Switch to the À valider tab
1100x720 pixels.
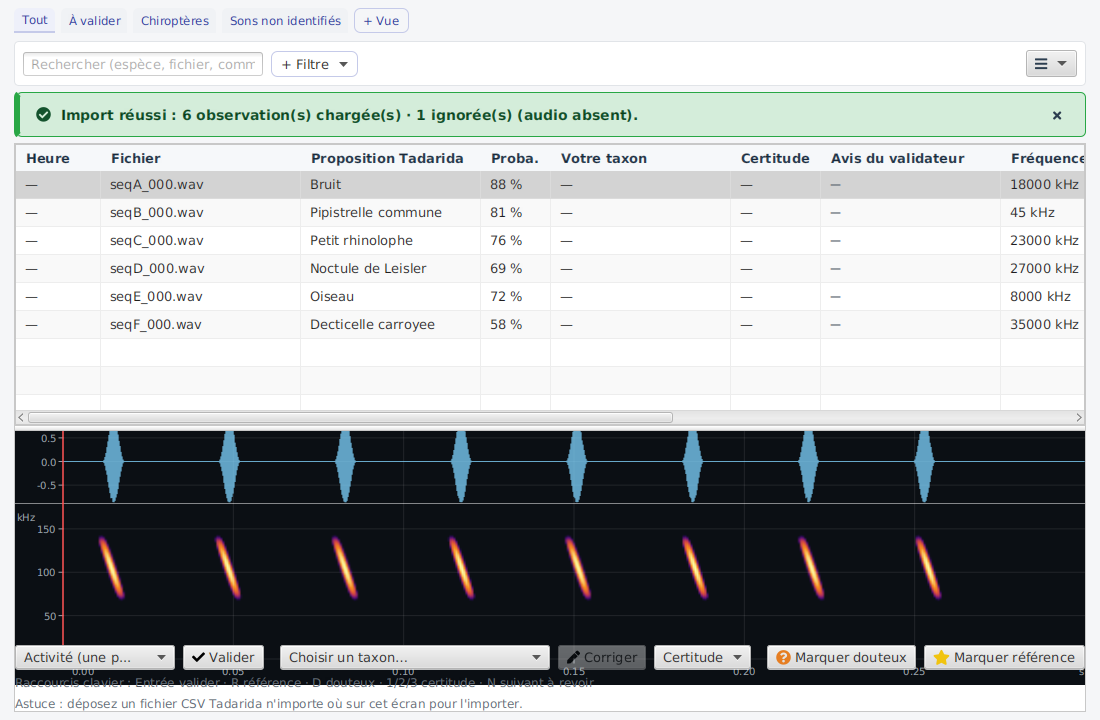[95, 21]
